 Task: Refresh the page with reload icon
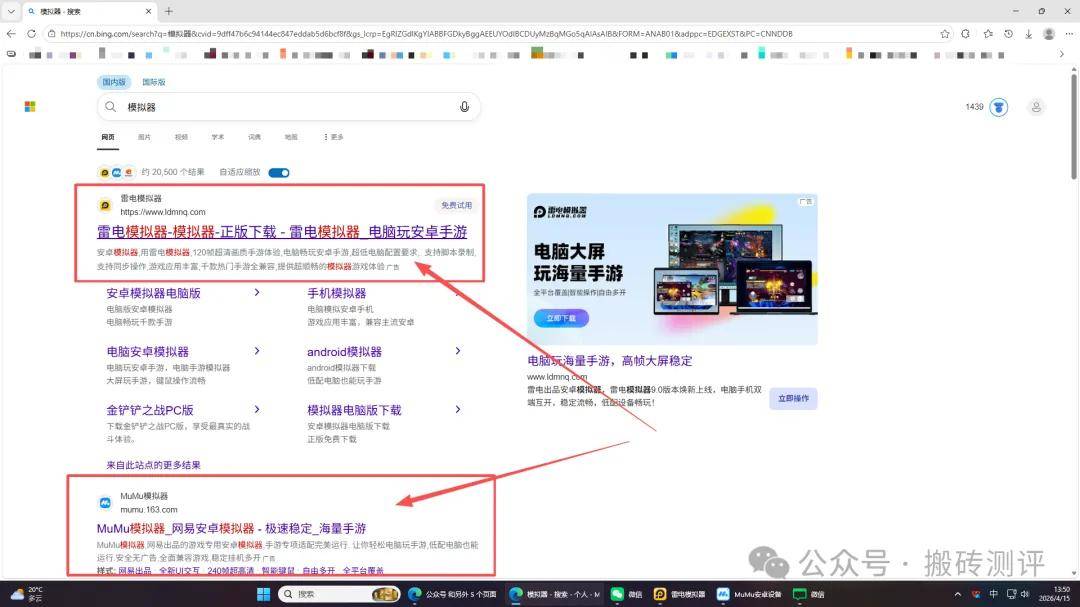[x=33, y=33]
